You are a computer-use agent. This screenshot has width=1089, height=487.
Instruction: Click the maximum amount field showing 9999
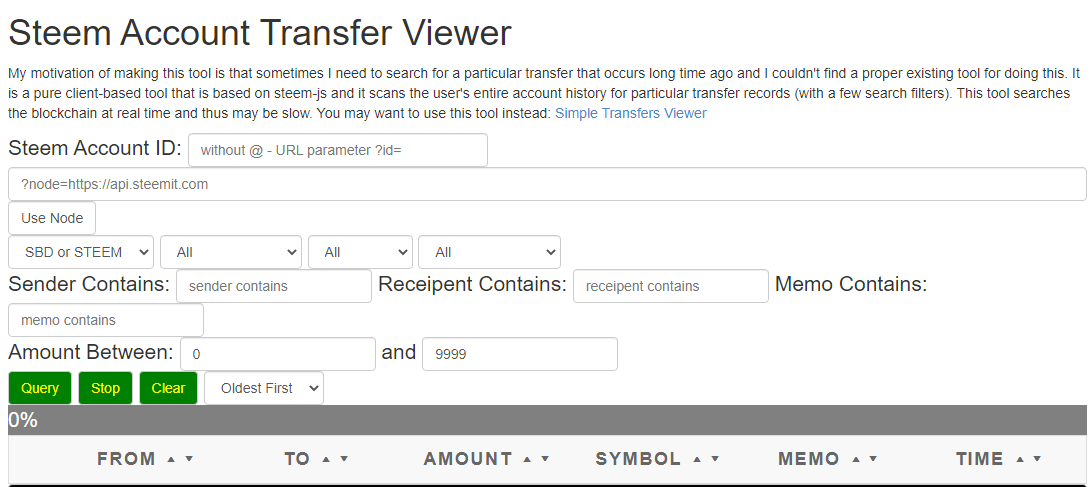[519, 354]
